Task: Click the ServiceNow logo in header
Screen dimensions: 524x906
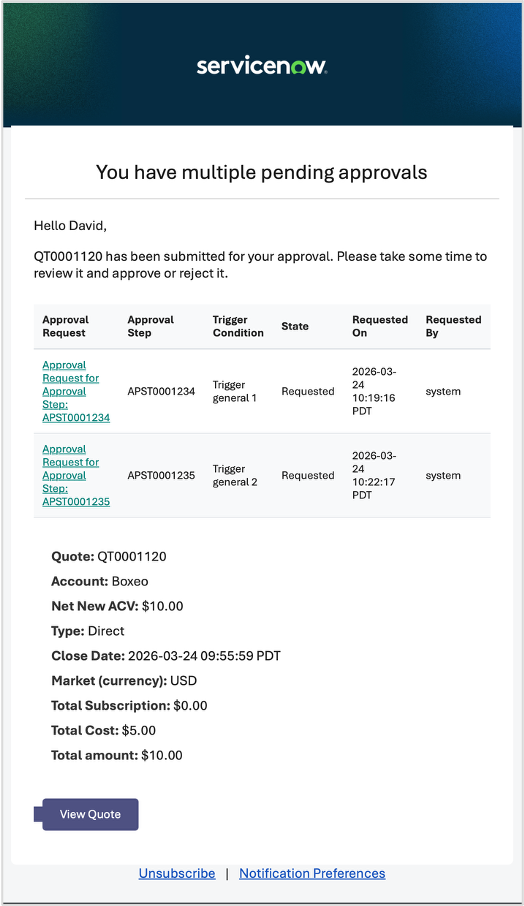Action: pyautogui.click(x=262, y=66)
